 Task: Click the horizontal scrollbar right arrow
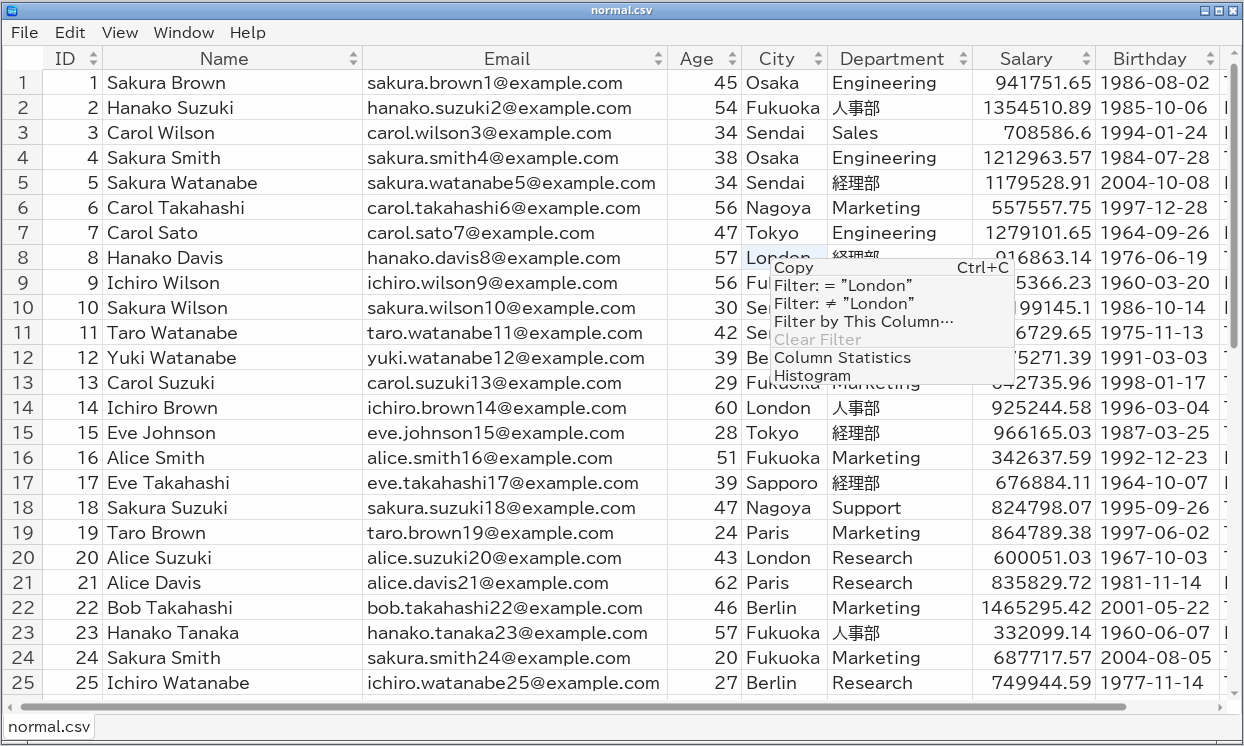click(x=1221, y=707)
